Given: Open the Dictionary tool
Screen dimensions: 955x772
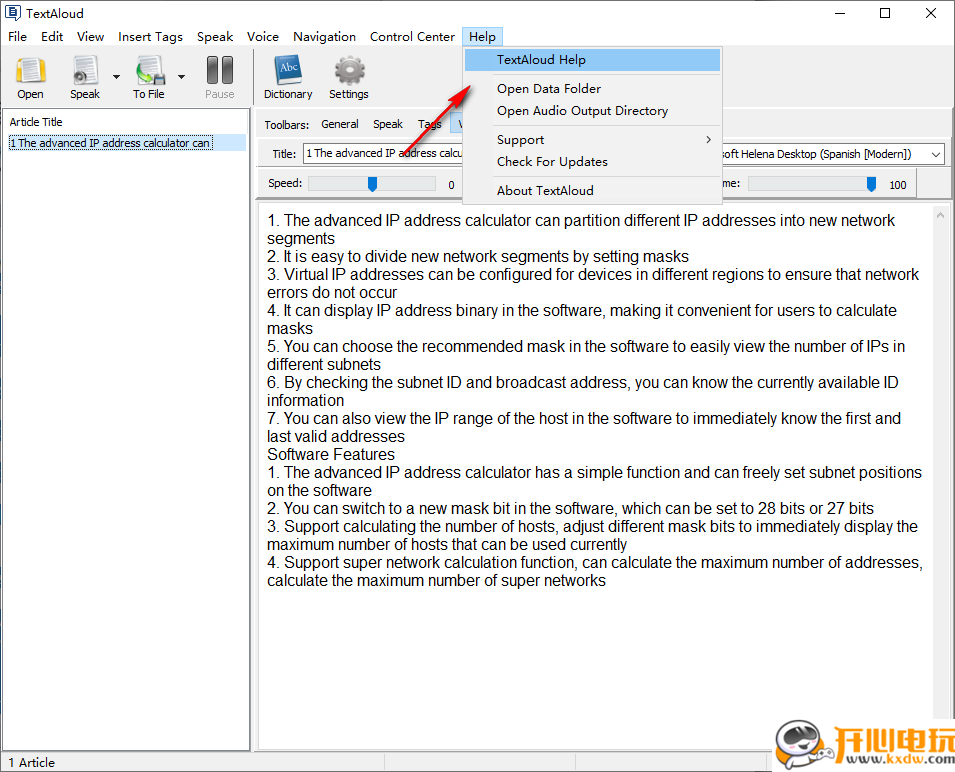Looking at the screenshot, I should (x=288, y=77).
